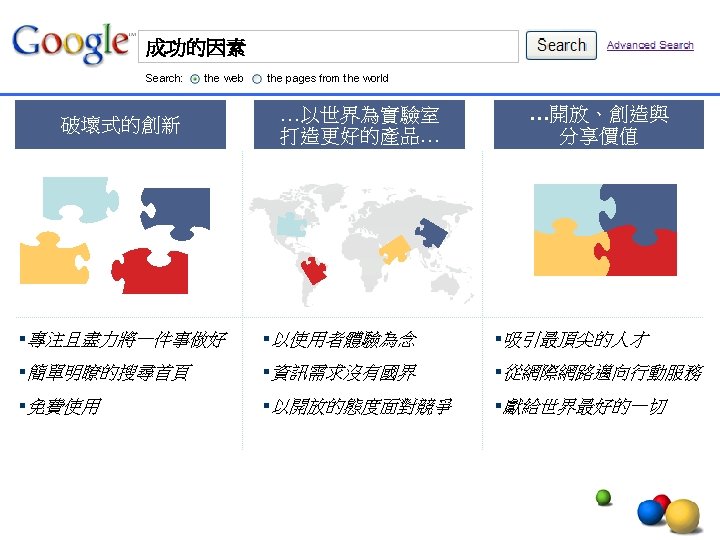Click the yellow piece on India map area
Image resolution: width=720 pixels, height=540 pixels.
[394, 249]
